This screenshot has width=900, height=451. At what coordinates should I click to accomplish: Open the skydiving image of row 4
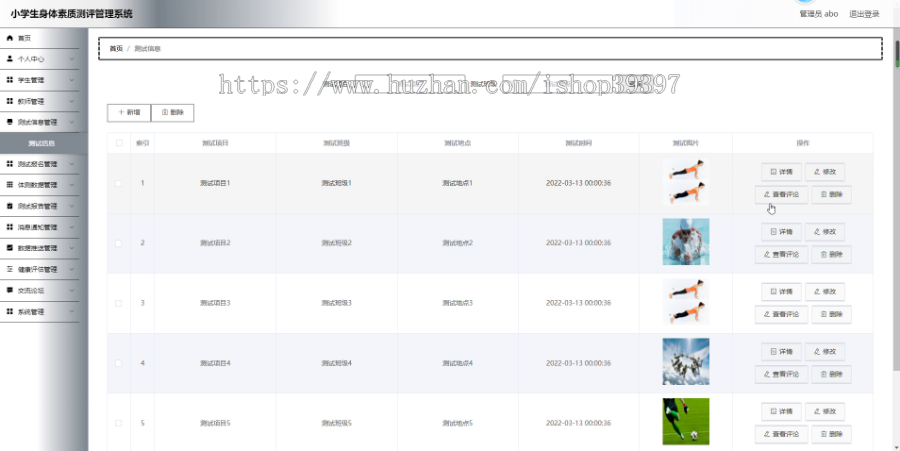point(686,361)
